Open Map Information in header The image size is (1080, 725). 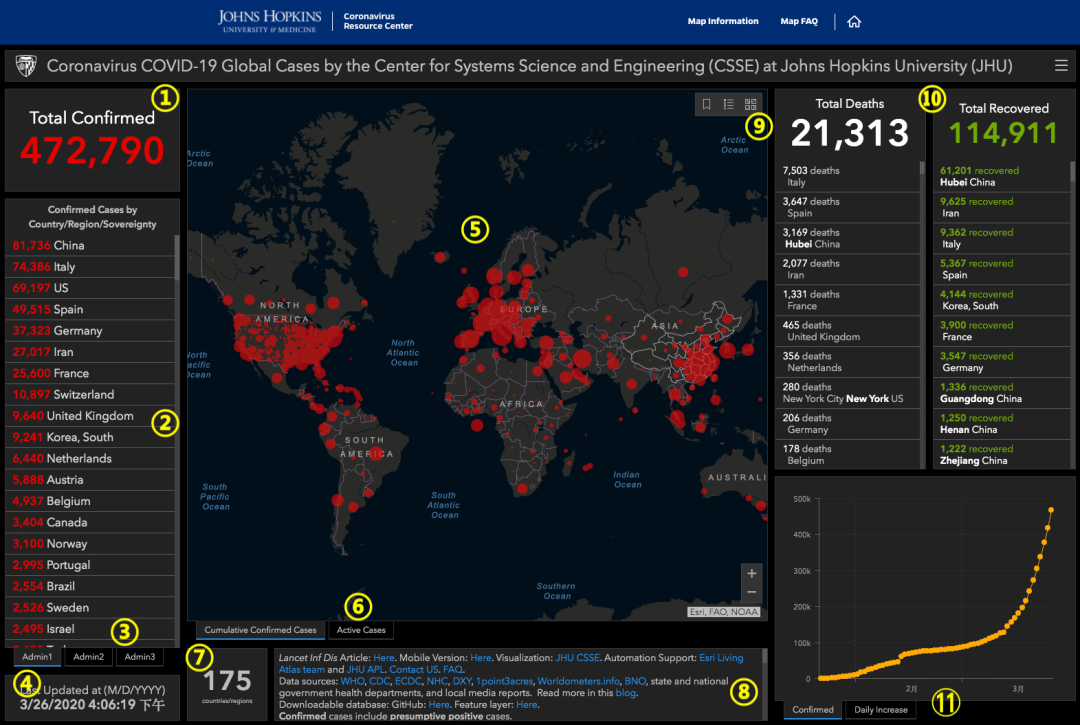tap(723, 21)
